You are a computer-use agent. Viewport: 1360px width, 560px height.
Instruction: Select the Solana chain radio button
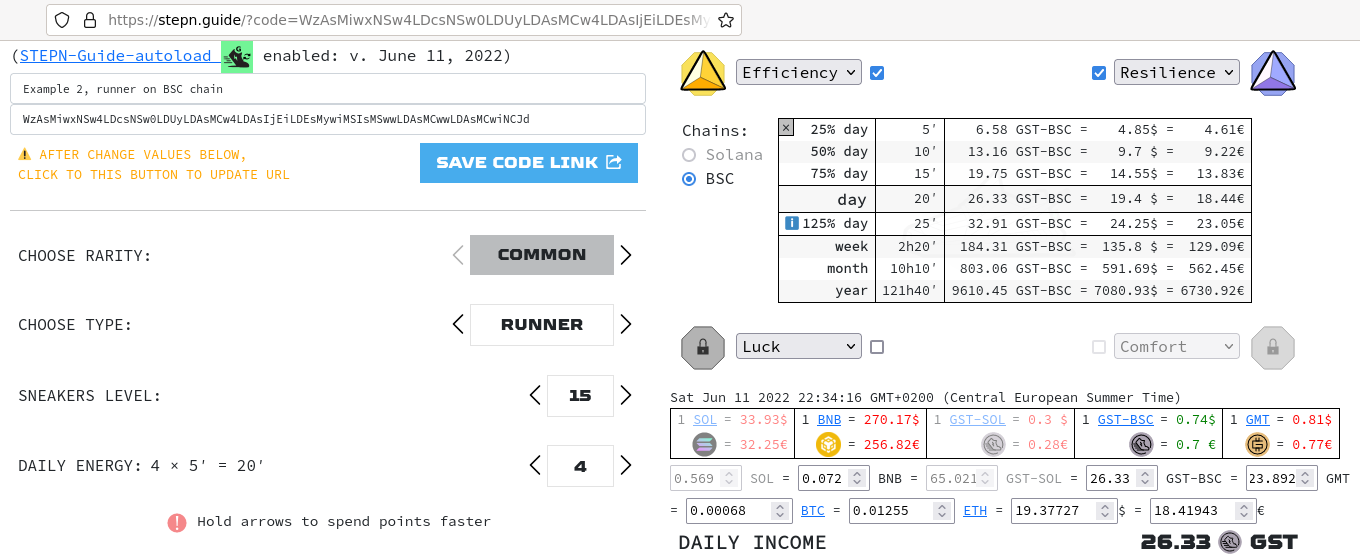click(x=689, y=155)
